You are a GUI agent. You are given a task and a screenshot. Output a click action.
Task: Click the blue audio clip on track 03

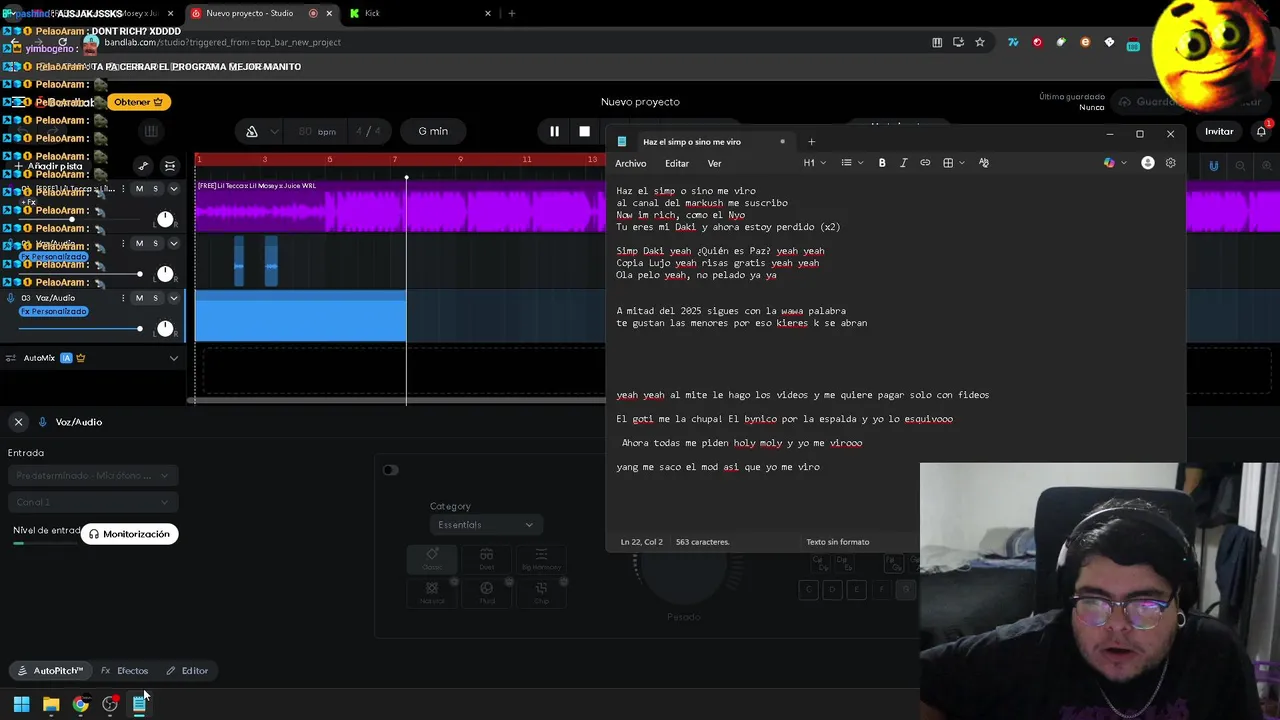[300, 316]
